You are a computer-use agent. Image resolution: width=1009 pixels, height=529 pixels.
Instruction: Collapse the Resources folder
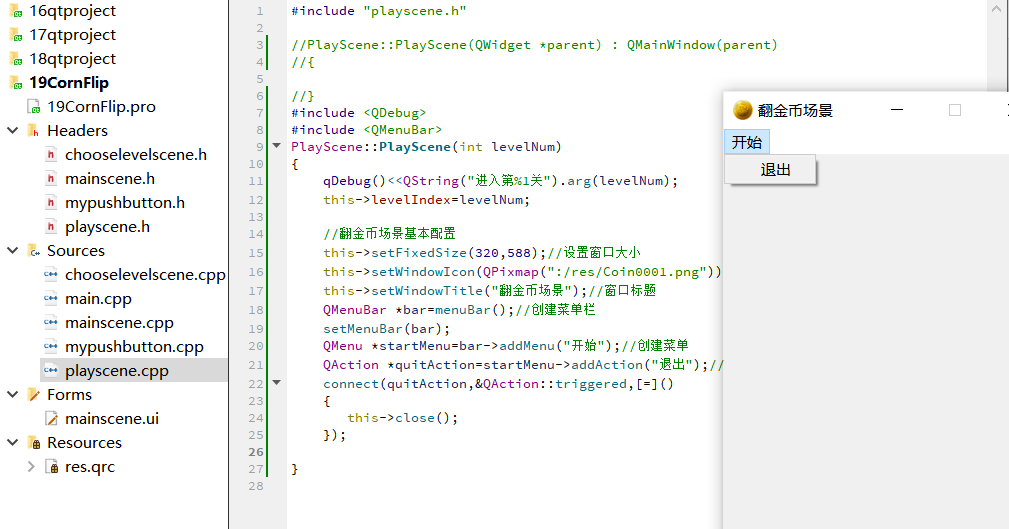pyautogui.click(x=12, y=443)
